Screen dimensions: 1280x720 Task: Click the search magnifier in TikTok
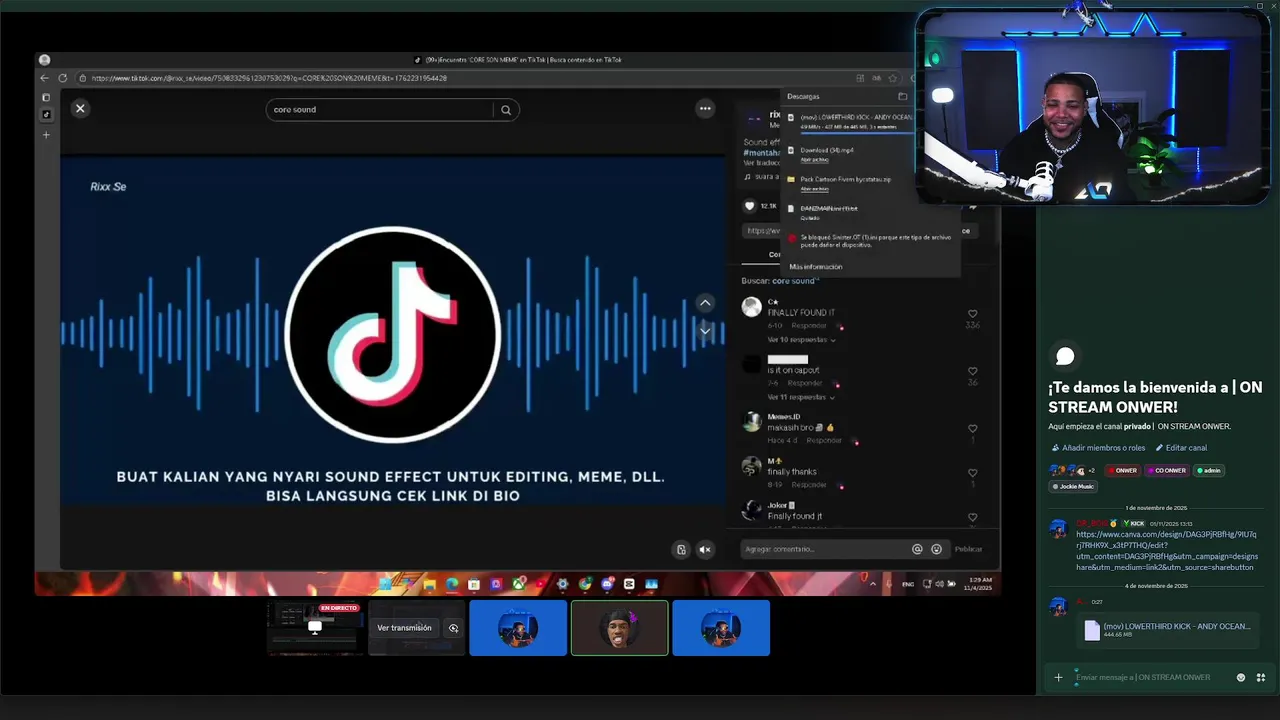(506, 110)
